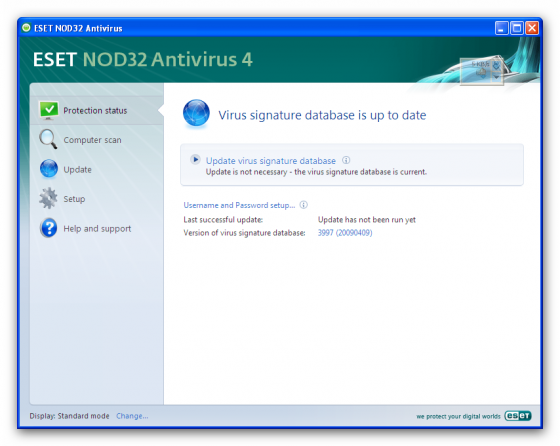Open the Protection status section
This screenshot has width=560, height=446.
(95, 111)
